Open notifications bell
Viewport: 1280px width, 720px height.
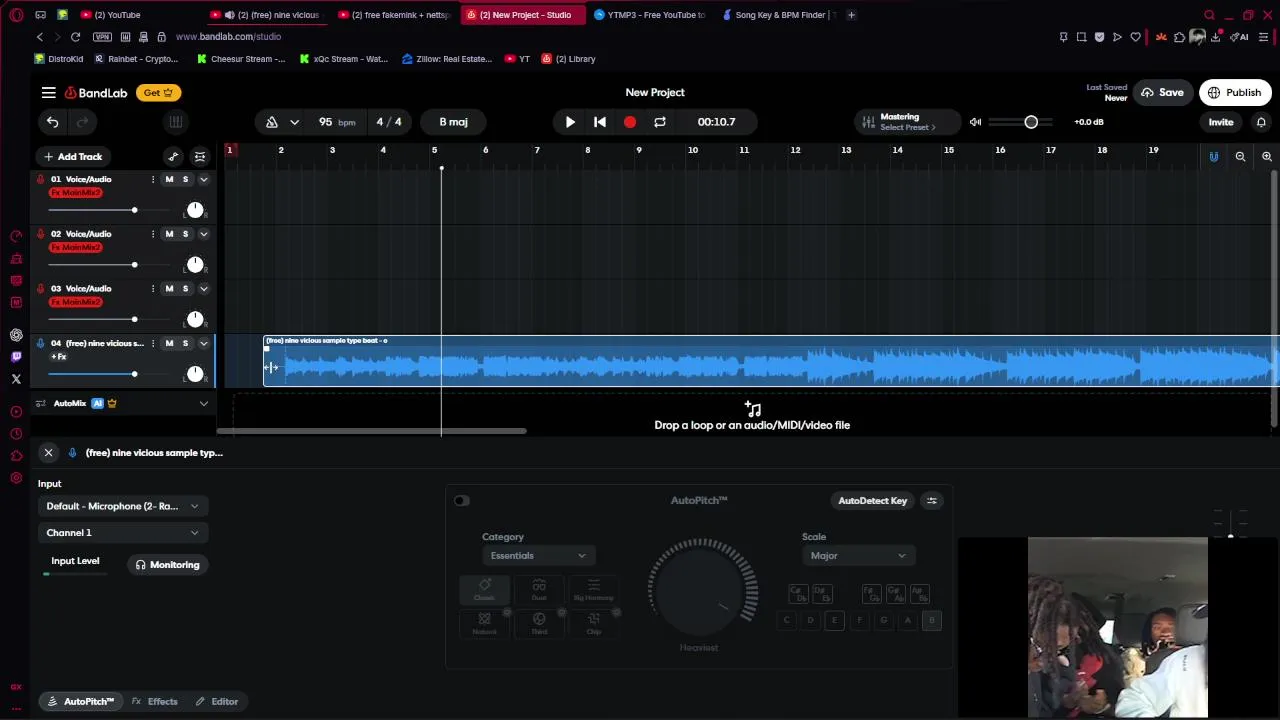pyautogui.click(x=1261, y=122)
